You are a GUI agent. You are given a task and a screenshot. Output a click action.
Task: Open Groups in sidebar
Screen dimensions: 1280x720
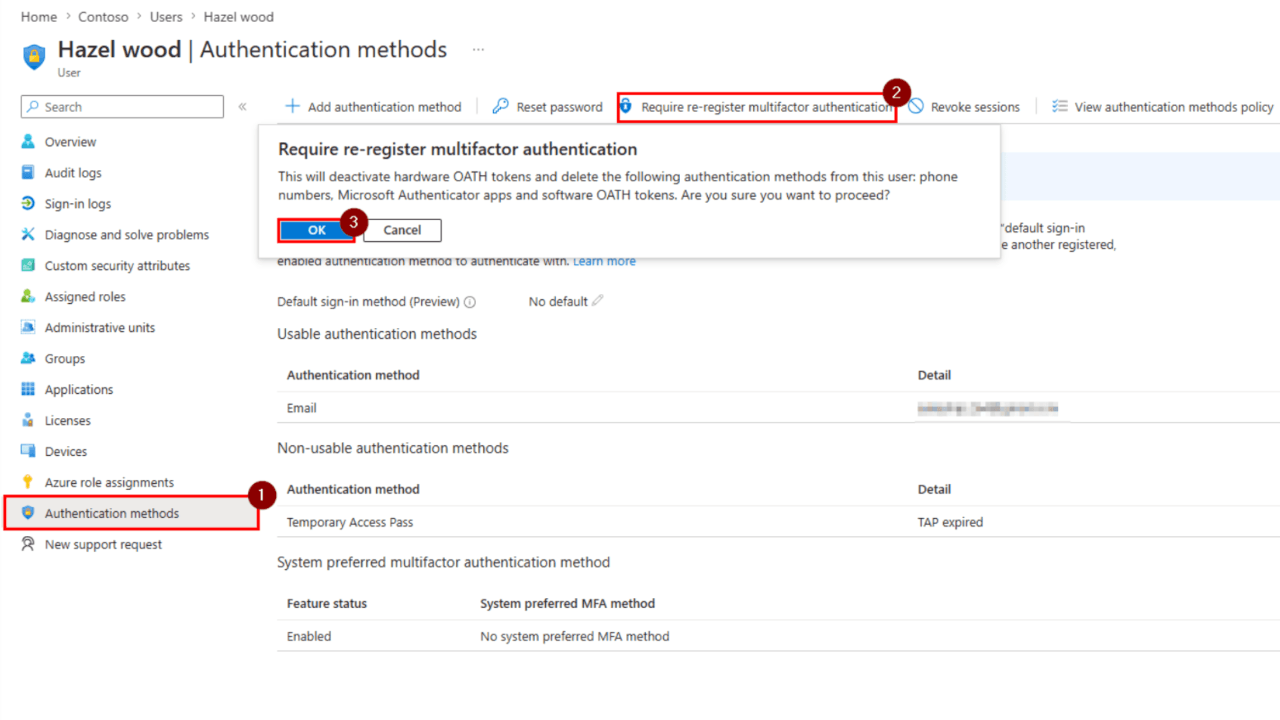(x=65, y=359)
